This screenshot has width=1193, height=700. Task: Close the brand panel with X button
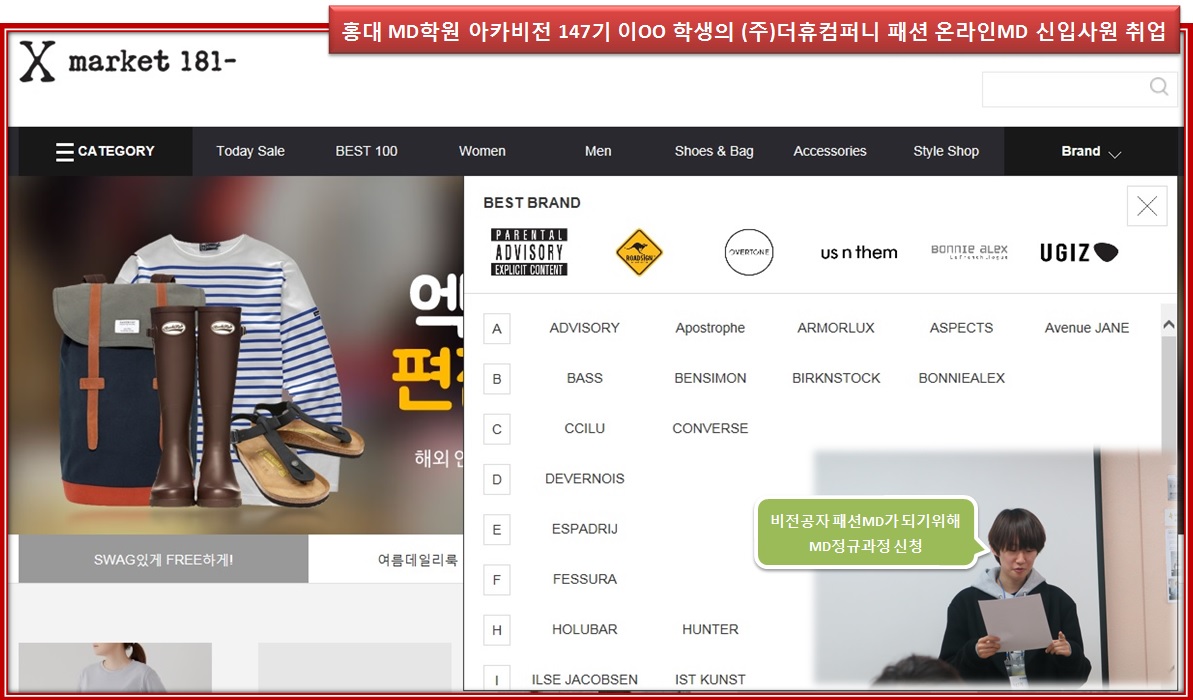click(1147, 206)
